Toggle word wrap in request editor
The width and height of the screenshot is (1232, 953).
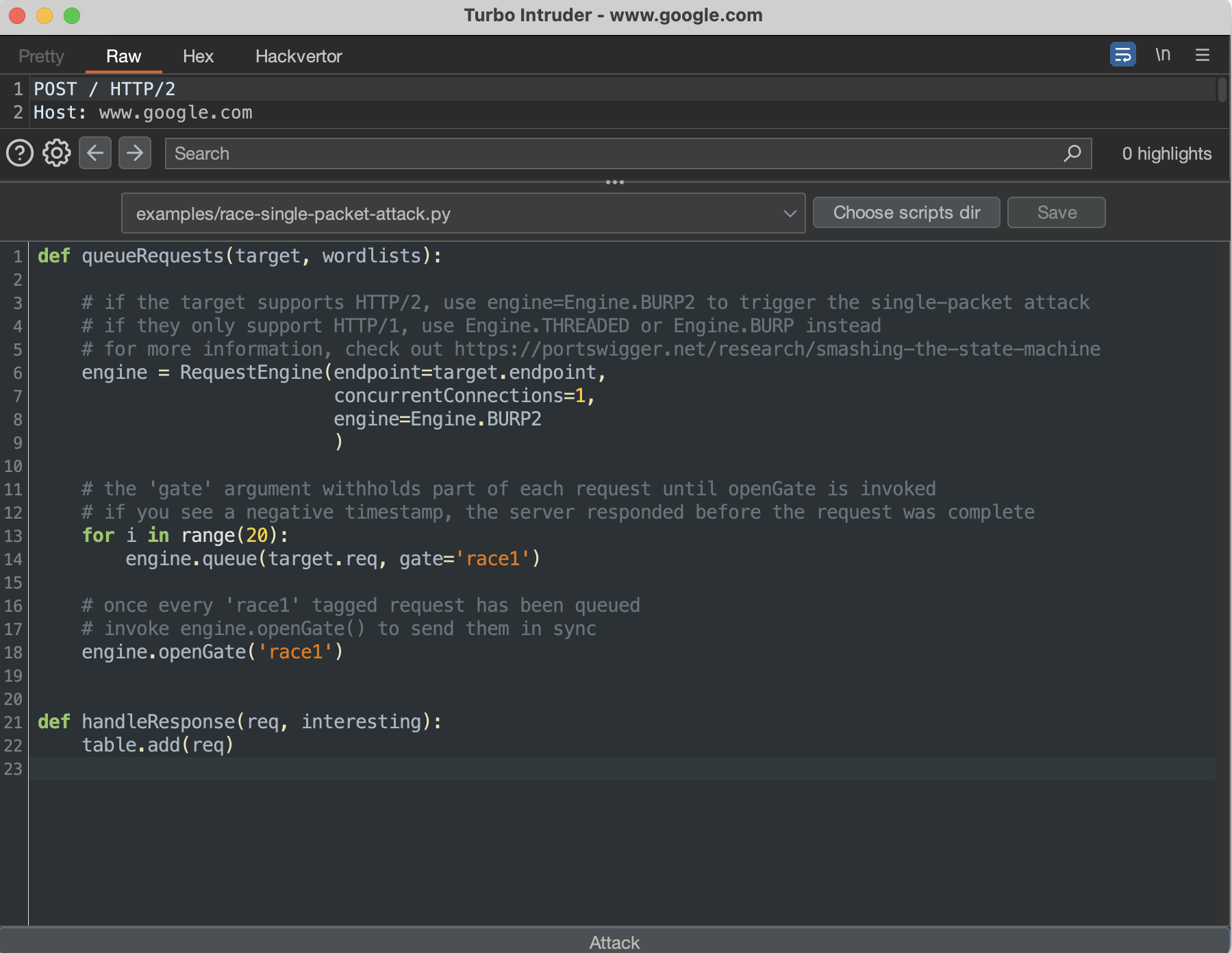(x=1122, y=55)
